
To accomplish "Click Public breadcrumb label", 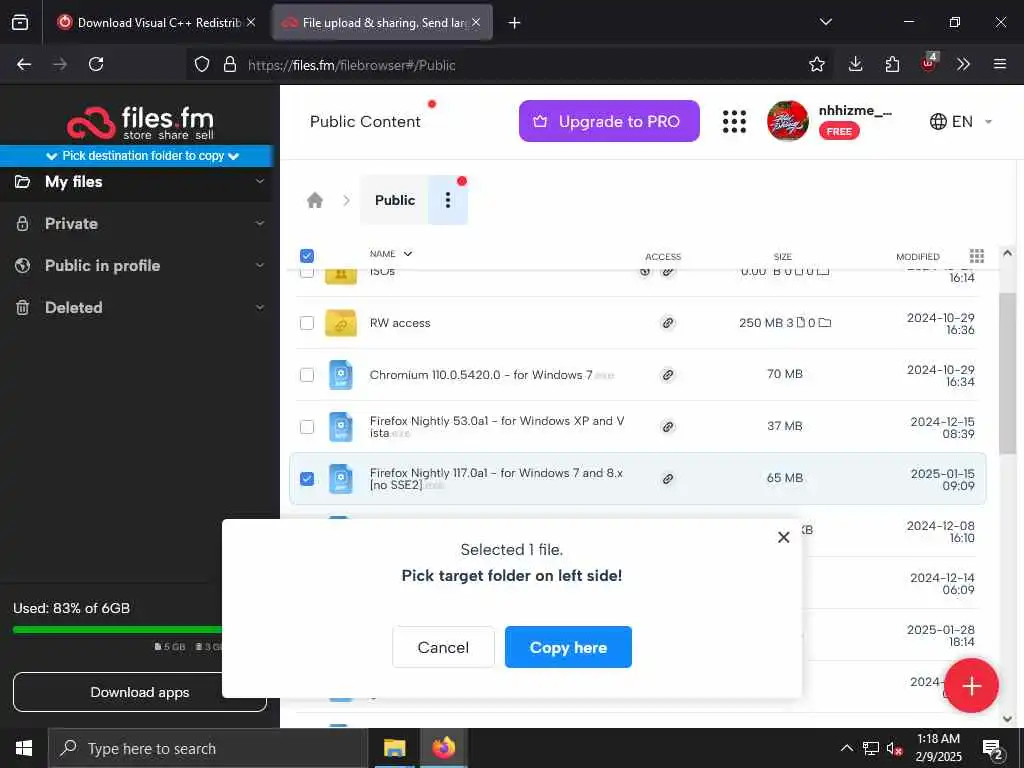I will pyautogui.click(x=394, y=200).
